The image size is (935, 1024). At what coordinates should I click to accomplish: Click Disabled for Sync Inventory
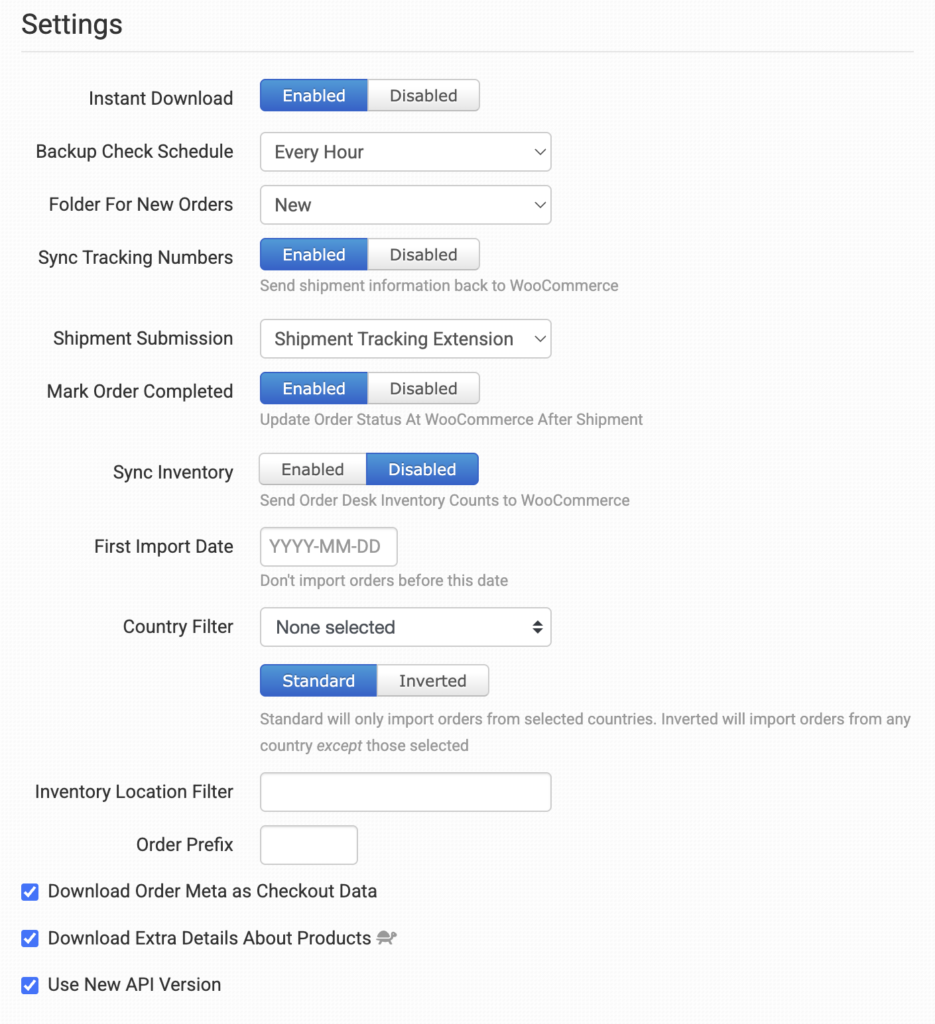click(422, 470)
